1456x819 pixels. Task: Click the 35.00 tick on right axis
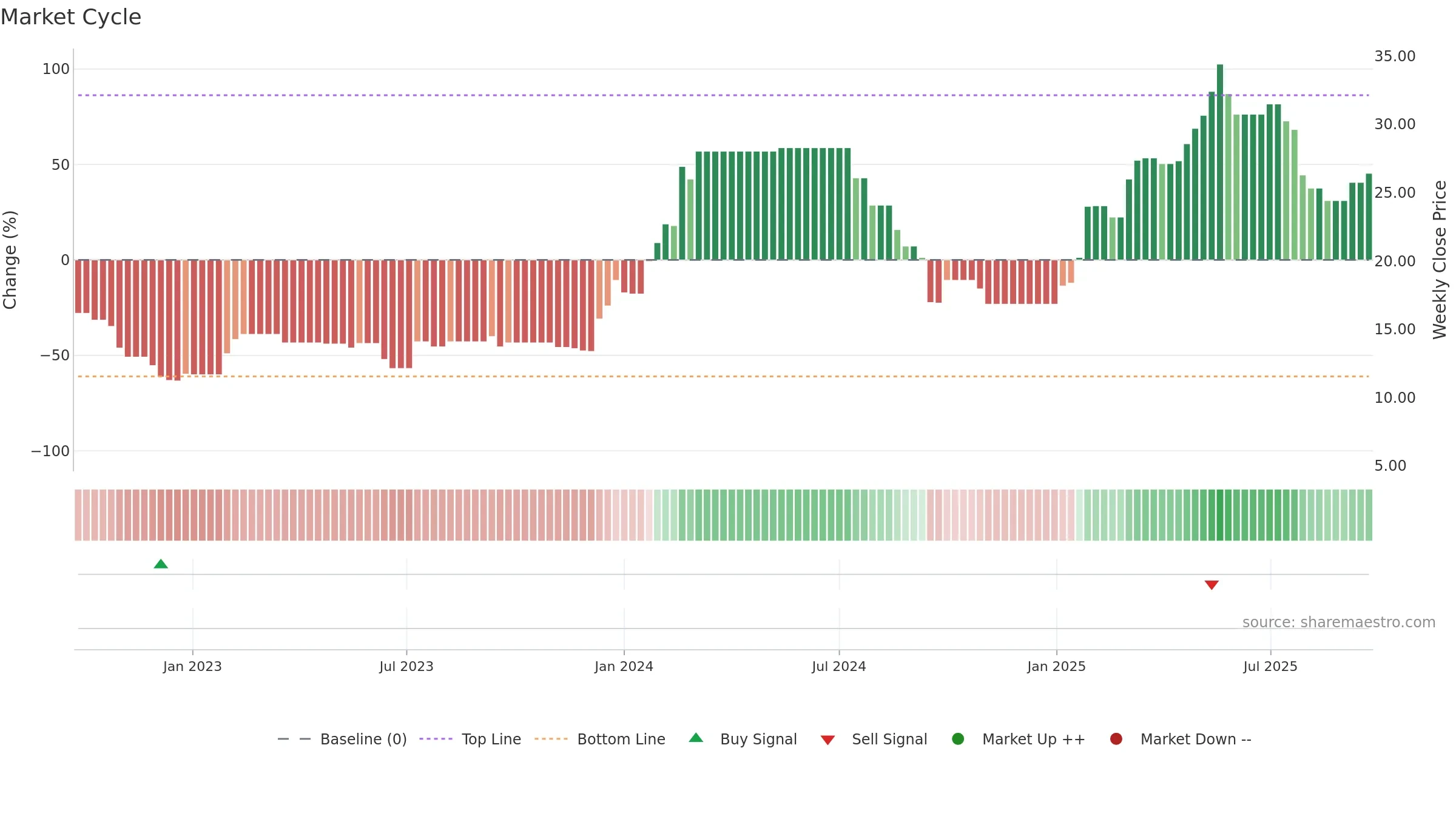(x=1395, y=56)
